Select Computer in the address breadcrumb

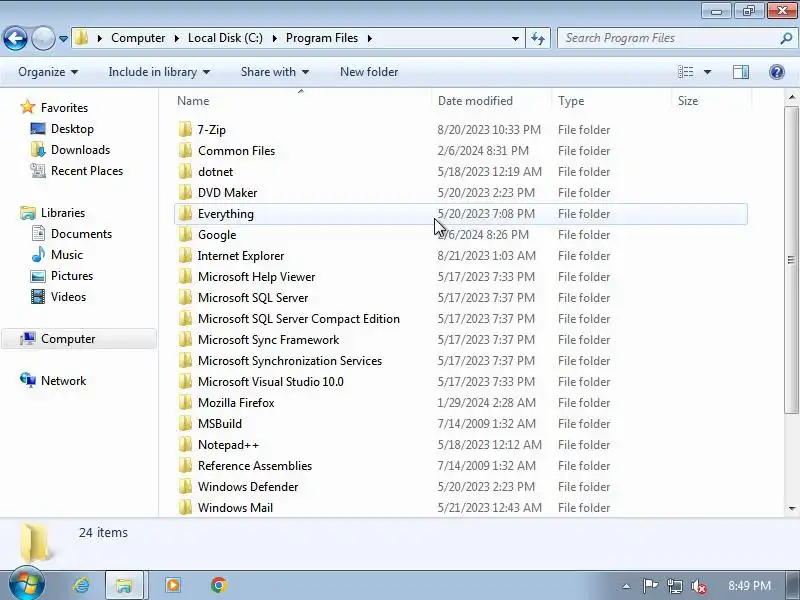138,38
